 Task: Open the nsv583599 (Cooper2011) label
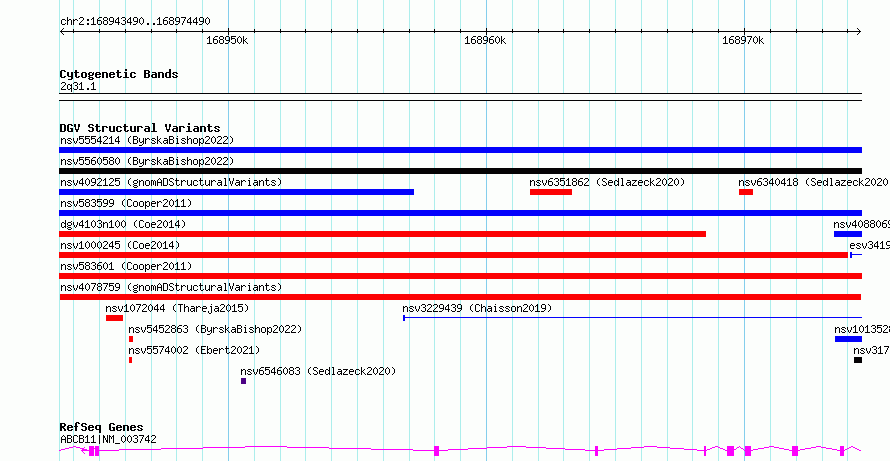126,203
